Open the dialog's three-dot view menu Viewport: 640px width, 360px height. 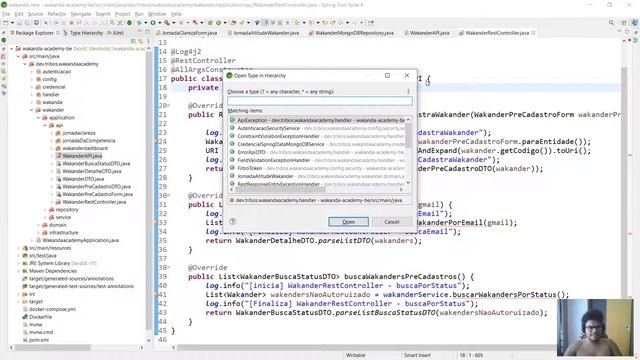408,91
